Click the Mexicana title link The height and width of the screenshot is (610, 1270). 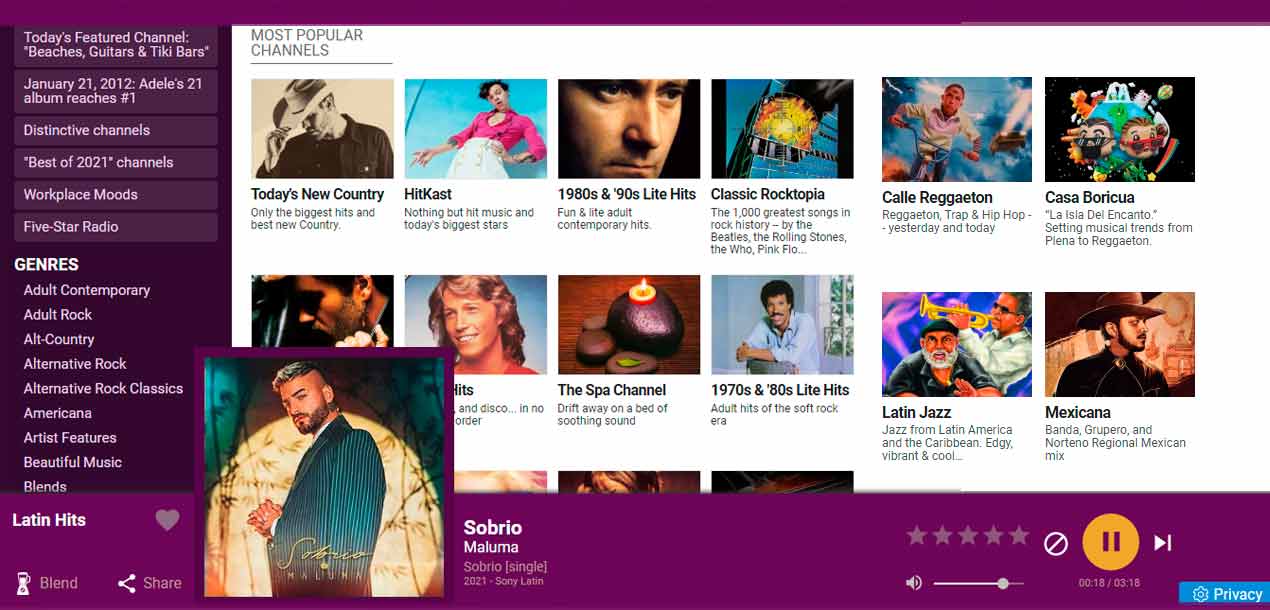pos(1078,412)
